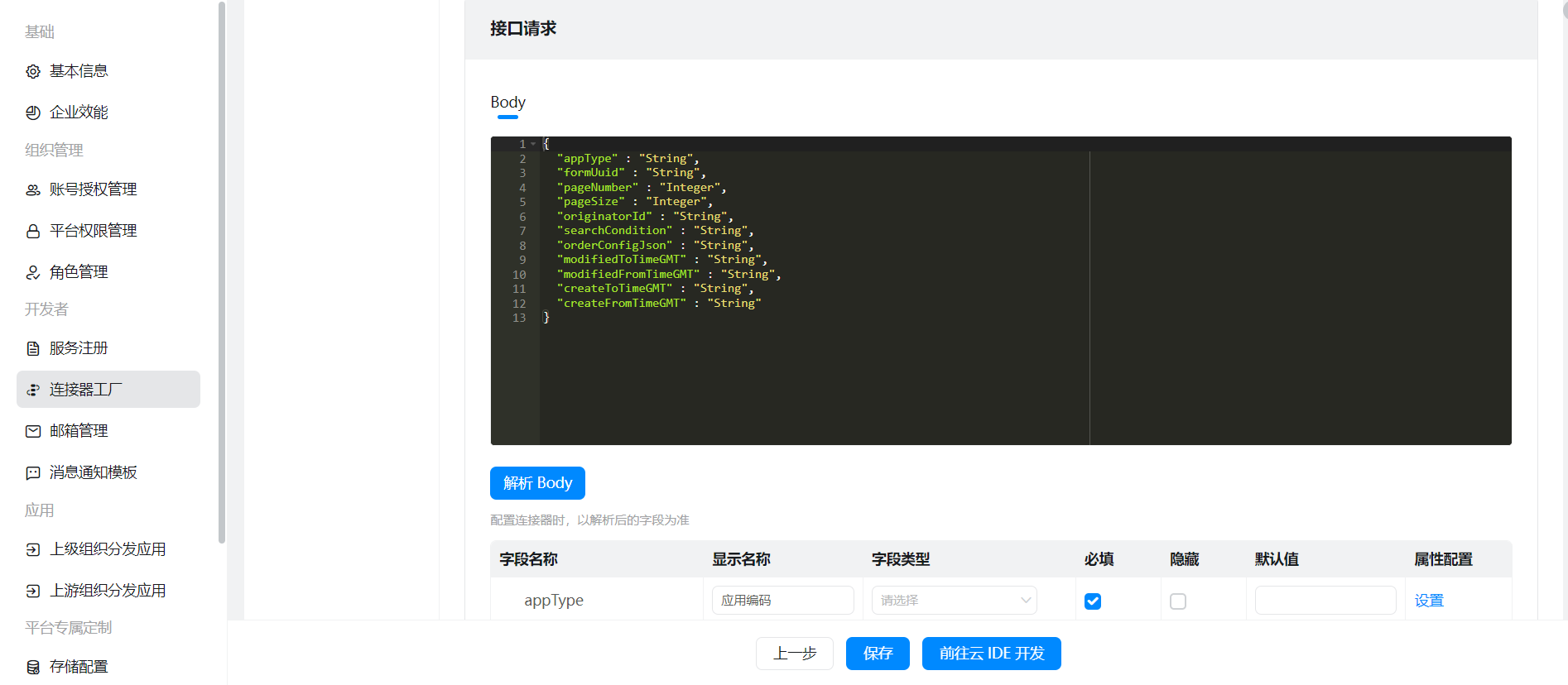
Task: Click the "appType" line in Body editor
Action: click(628, 159)
